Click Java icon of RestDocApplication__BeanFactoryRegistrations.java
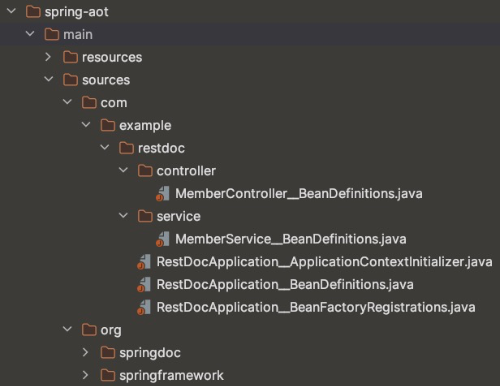The width and height of the screenshot is (500, 386). pyautogui.click(x=144, y=307)
